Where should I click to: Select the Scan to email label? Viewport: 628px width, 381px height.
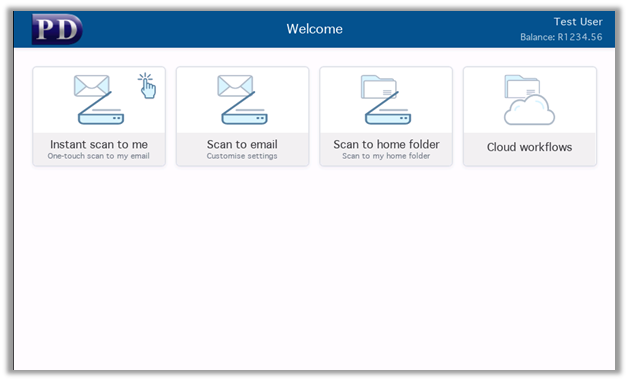tap(242, 144)
